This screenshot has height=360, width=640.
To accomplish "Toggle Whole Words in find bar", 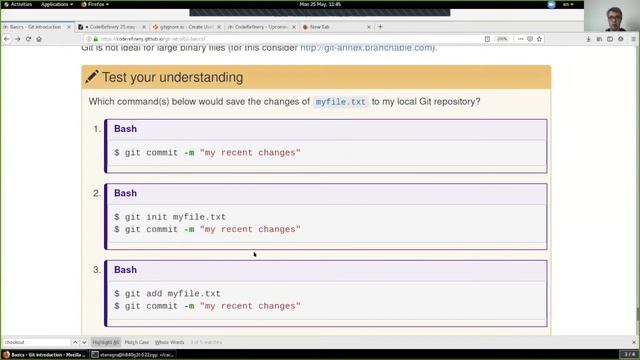I will [169, 342].
